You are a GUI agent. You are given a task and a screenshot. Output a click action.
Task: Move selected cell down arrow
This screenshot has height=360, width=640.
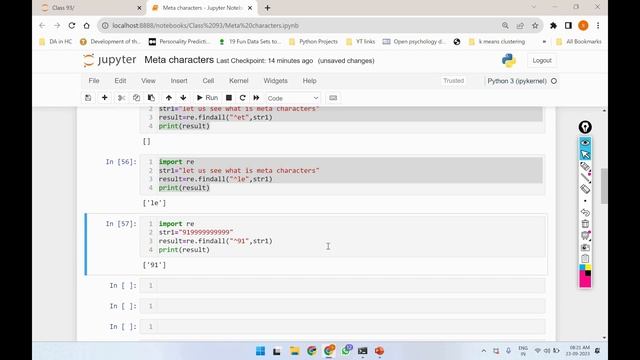pos(183,98)
